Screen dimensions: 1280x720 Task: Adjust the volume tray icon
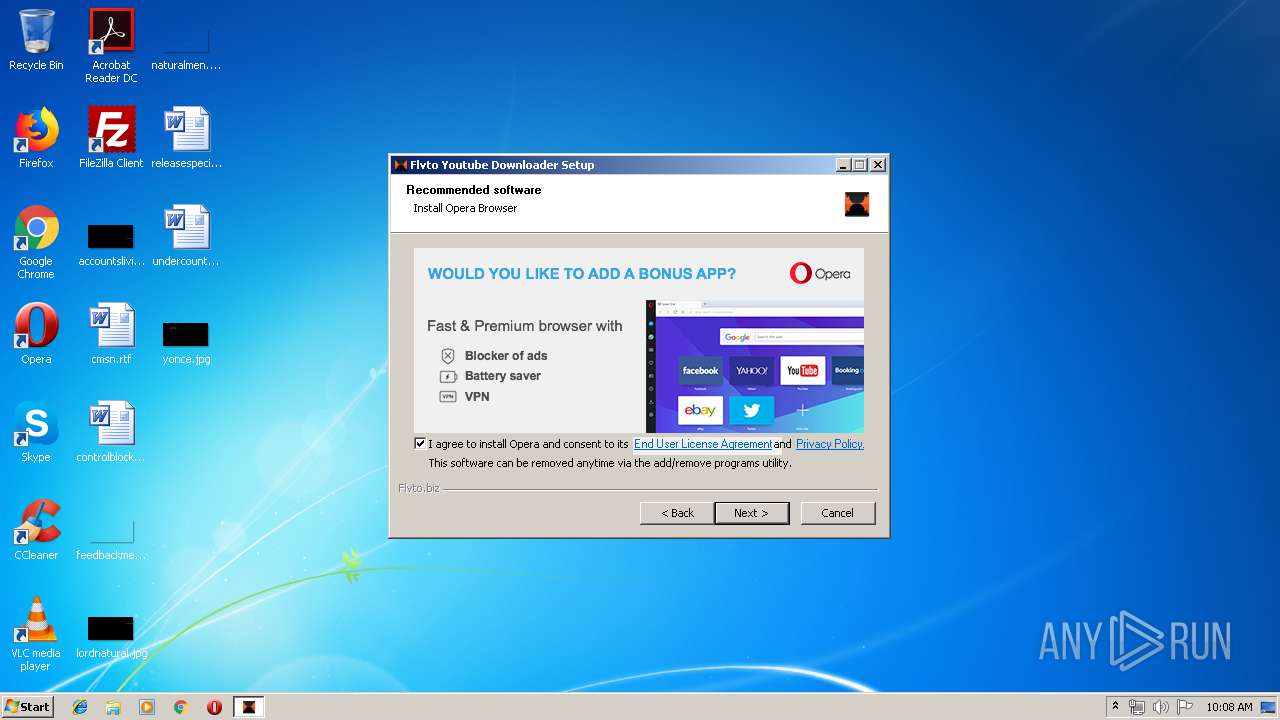point(1161,707)
